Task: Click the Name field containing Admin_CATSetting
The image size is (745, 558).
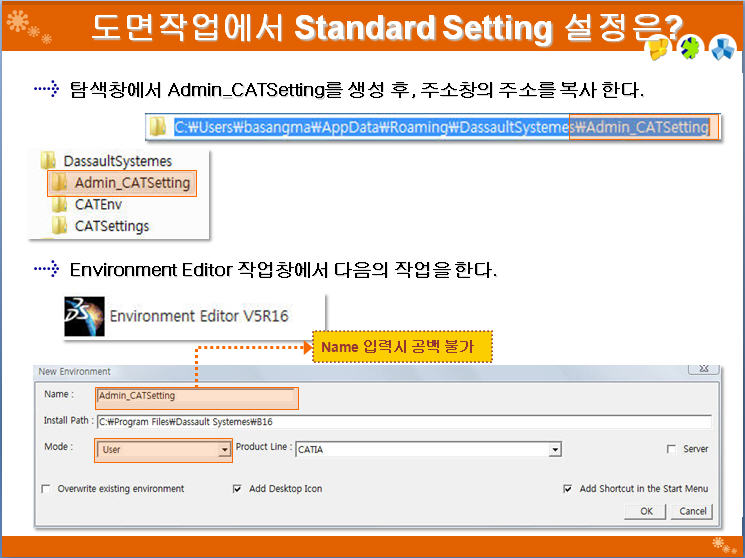Action: pos(197,396)
